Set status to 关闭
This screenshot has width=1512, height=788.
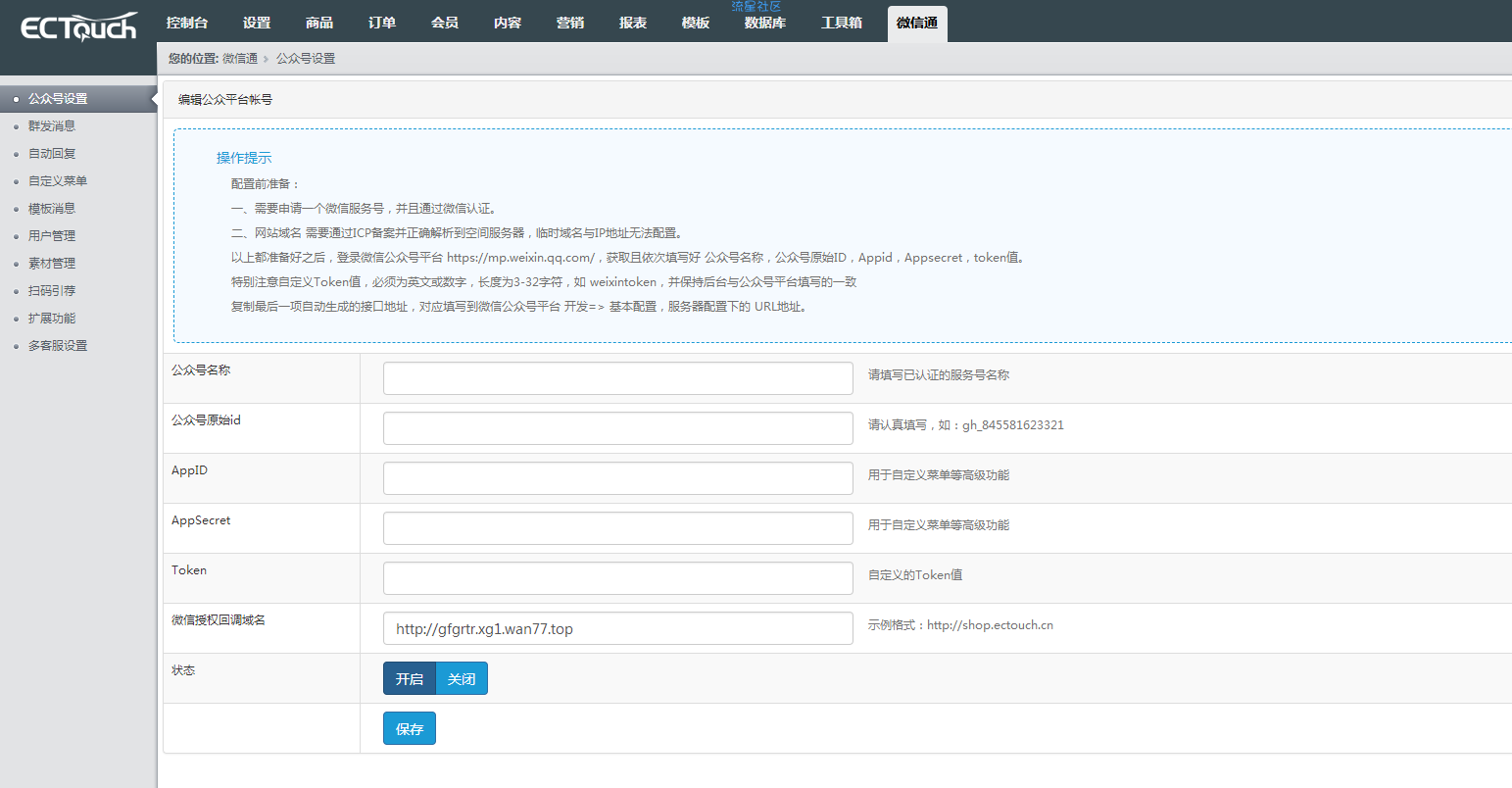[462, 678]
